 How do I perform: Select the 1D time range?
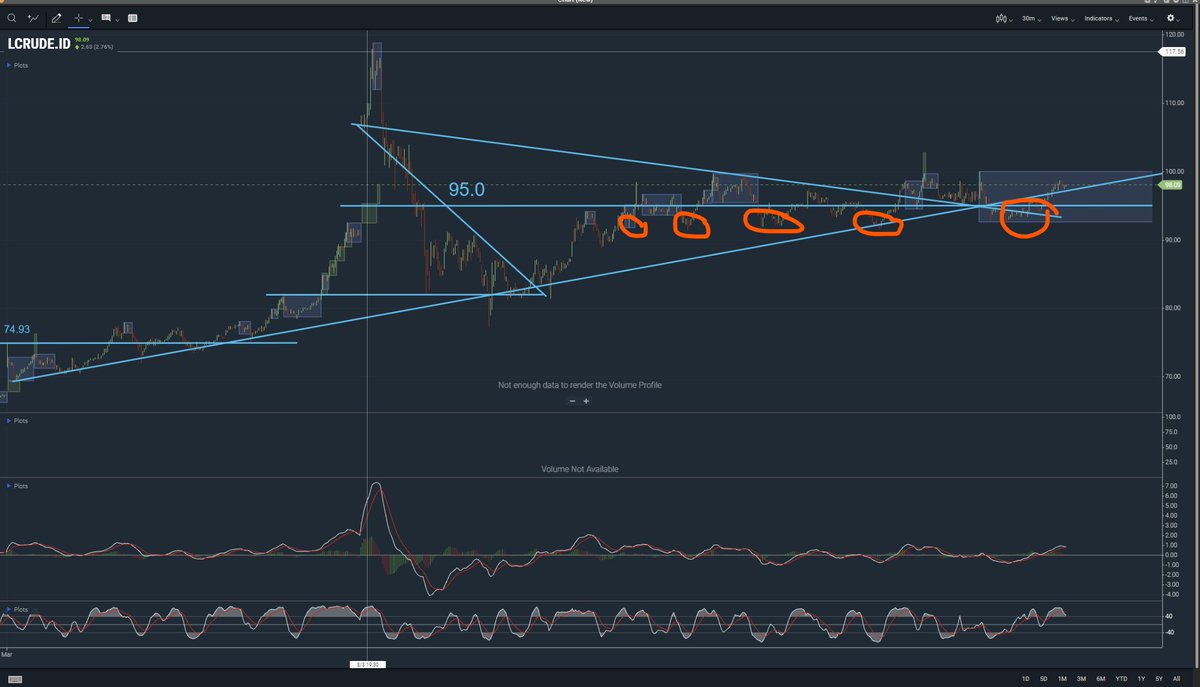(x=1025, y=679)
